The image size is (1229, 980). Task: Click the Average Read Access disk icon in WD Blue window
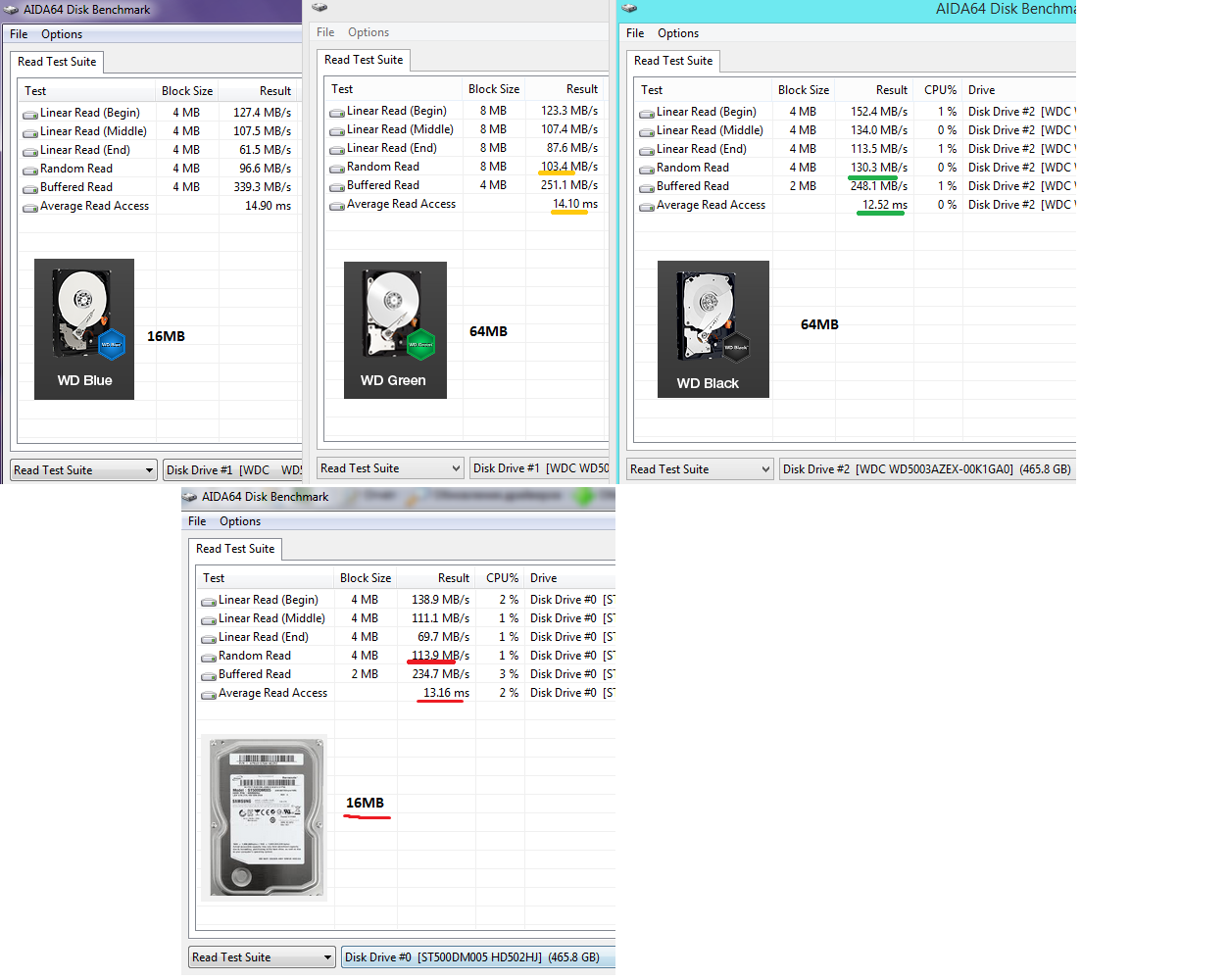click(x=30, y=207)
